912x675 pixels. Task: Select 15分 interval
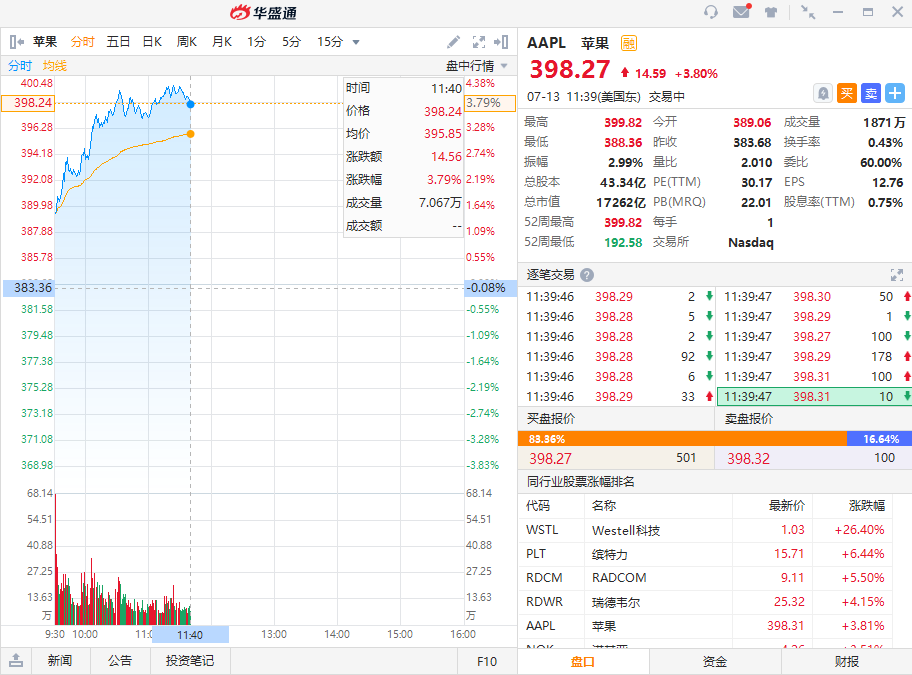[330, 42]
